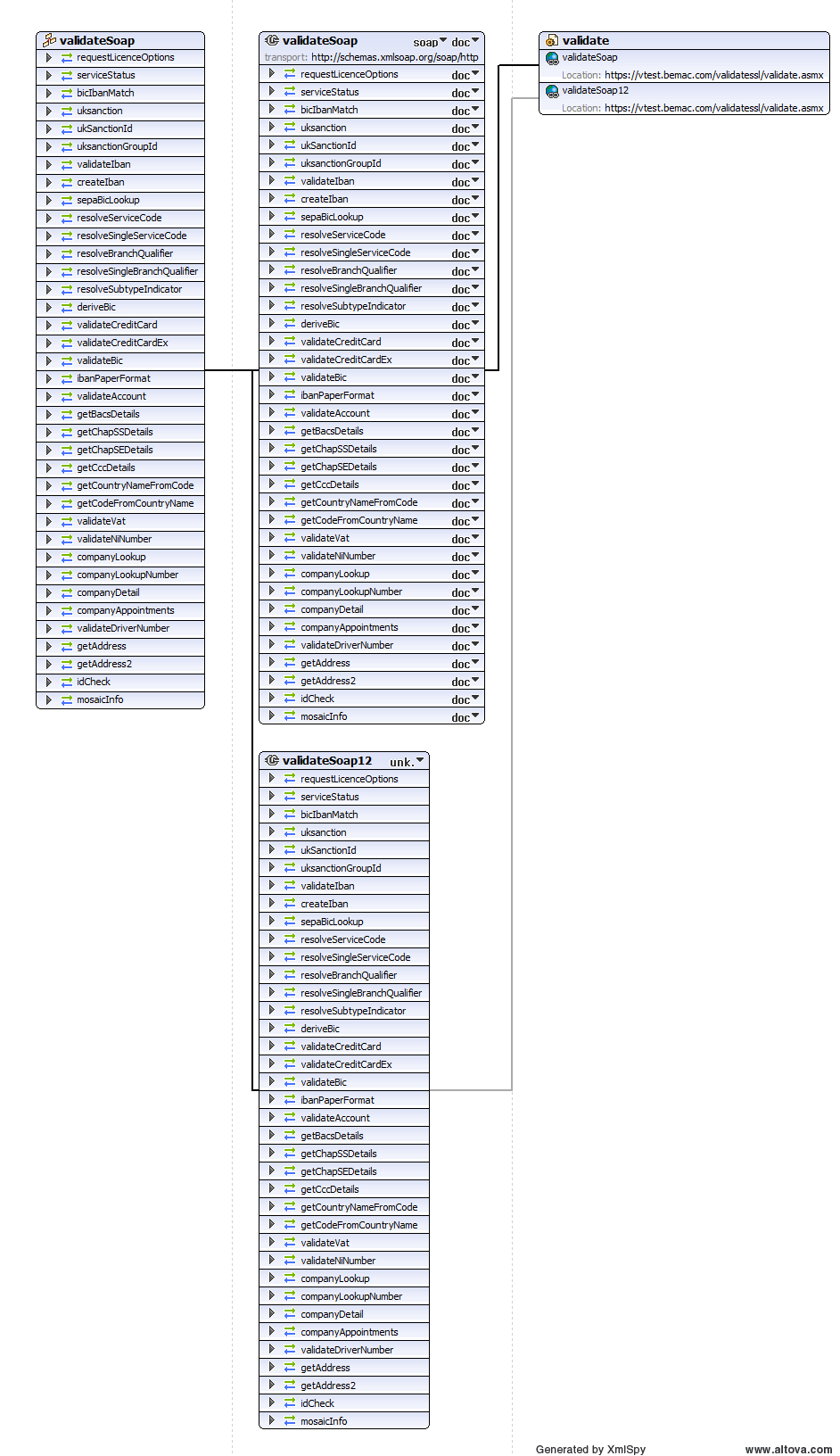Image resolution: width=840 pixels, height=1456 pixels.
Task: Expand idCheck in the validateSoap12 binding
Action: click(x=272, y=1402)
